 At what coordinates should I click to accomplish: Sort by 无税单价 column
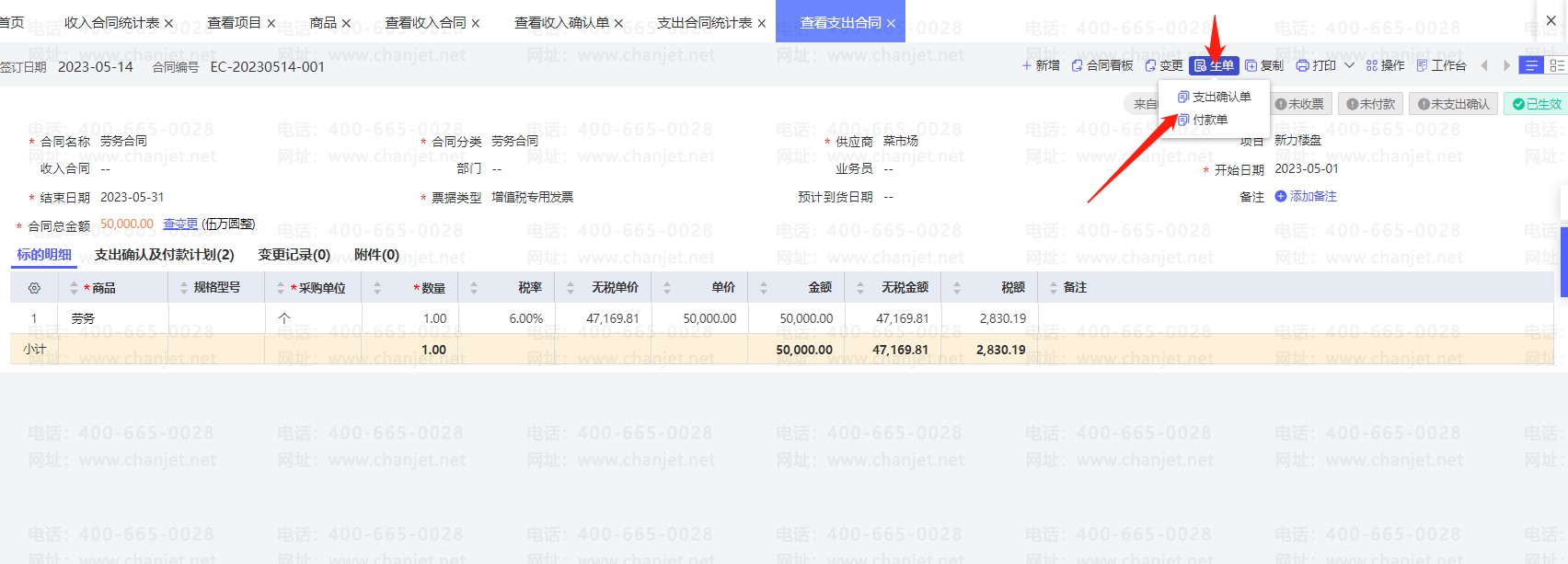tap(571, 288)
